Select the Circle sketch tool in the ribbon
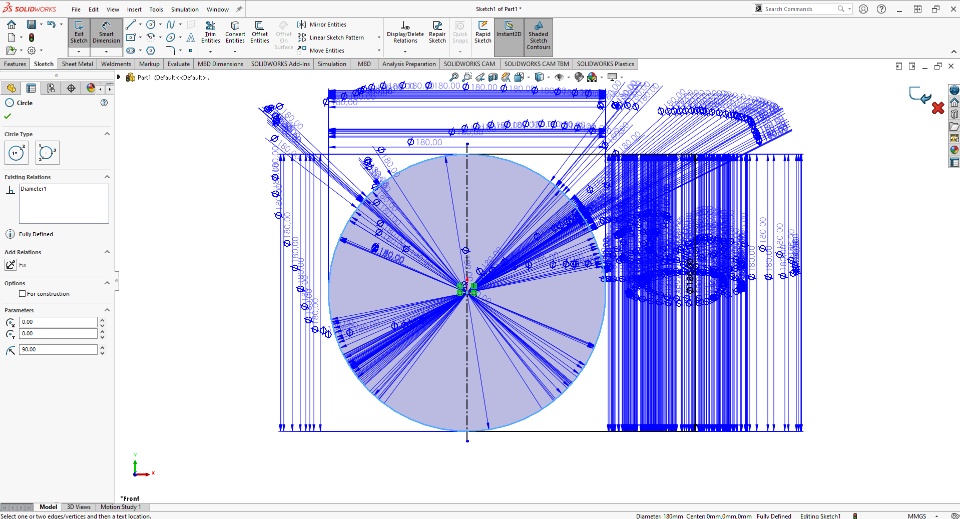Viewport: 960px width, 519px height. 151,24
